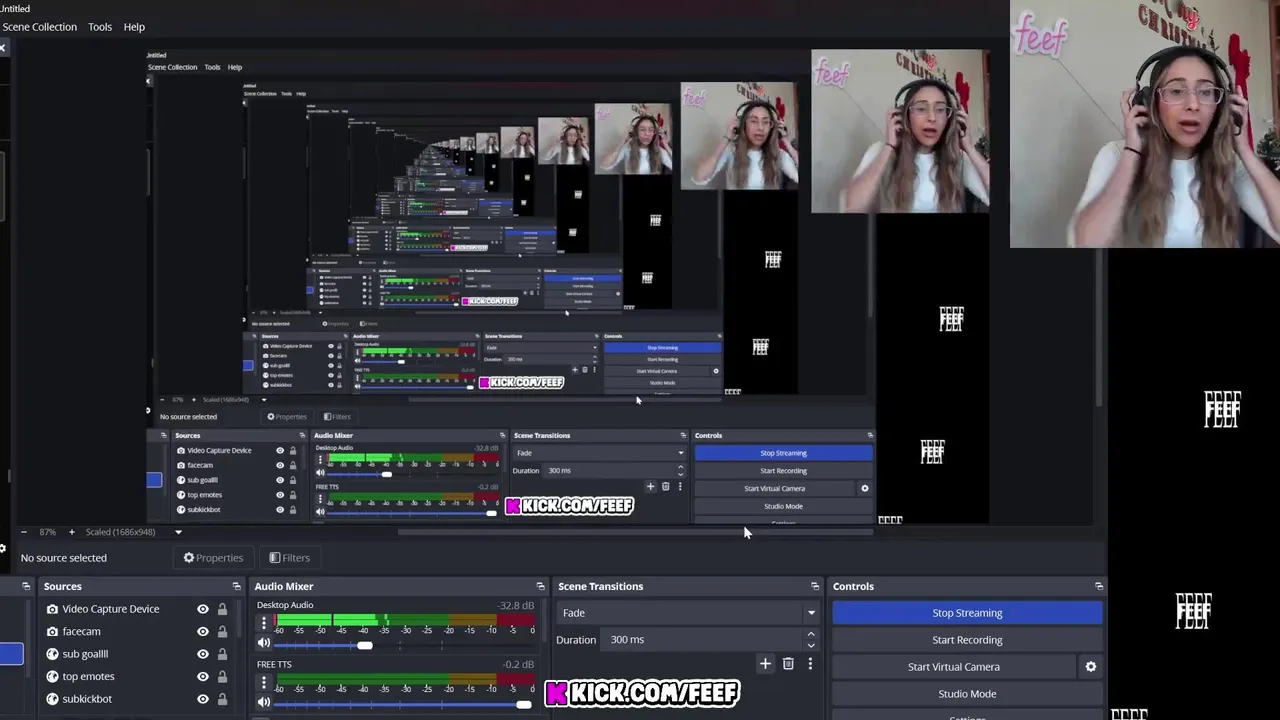
Task: Toggle lock on Video Capture Device source
Action: (x=222, y=609)
